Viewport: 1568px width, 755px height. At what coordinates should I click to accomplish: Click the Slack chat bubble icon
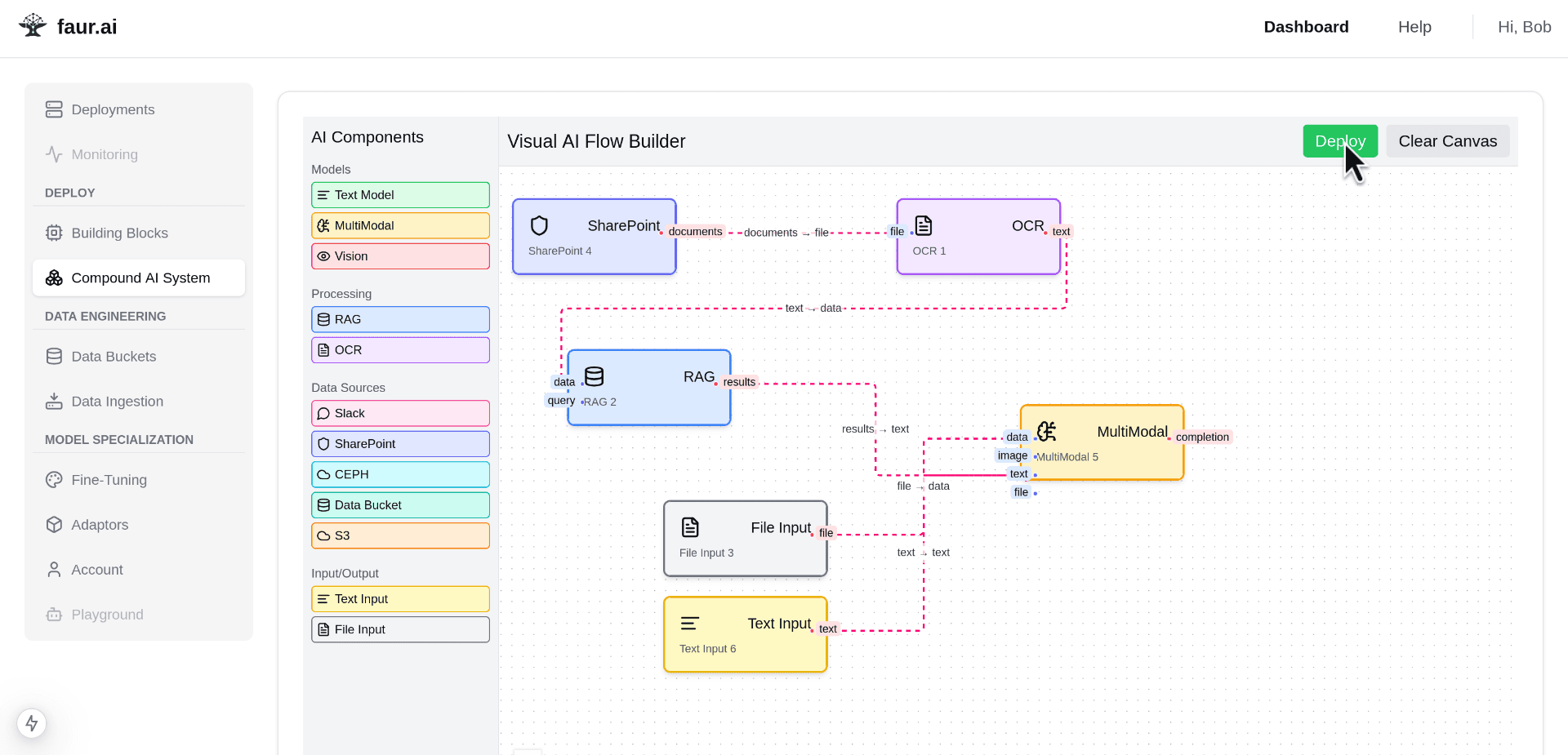323,413
